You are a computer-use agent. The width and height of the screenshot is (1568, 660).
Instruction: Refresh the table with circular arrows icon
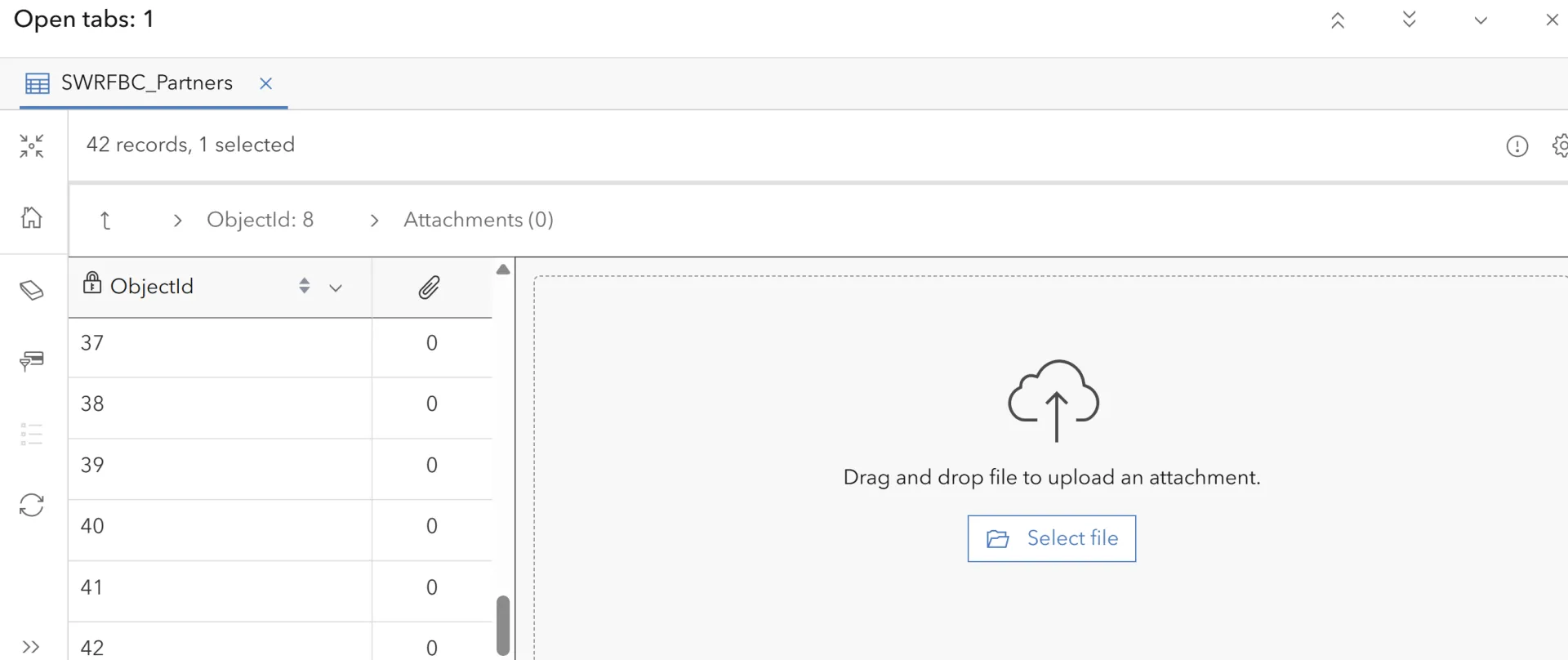coord(32,505)
